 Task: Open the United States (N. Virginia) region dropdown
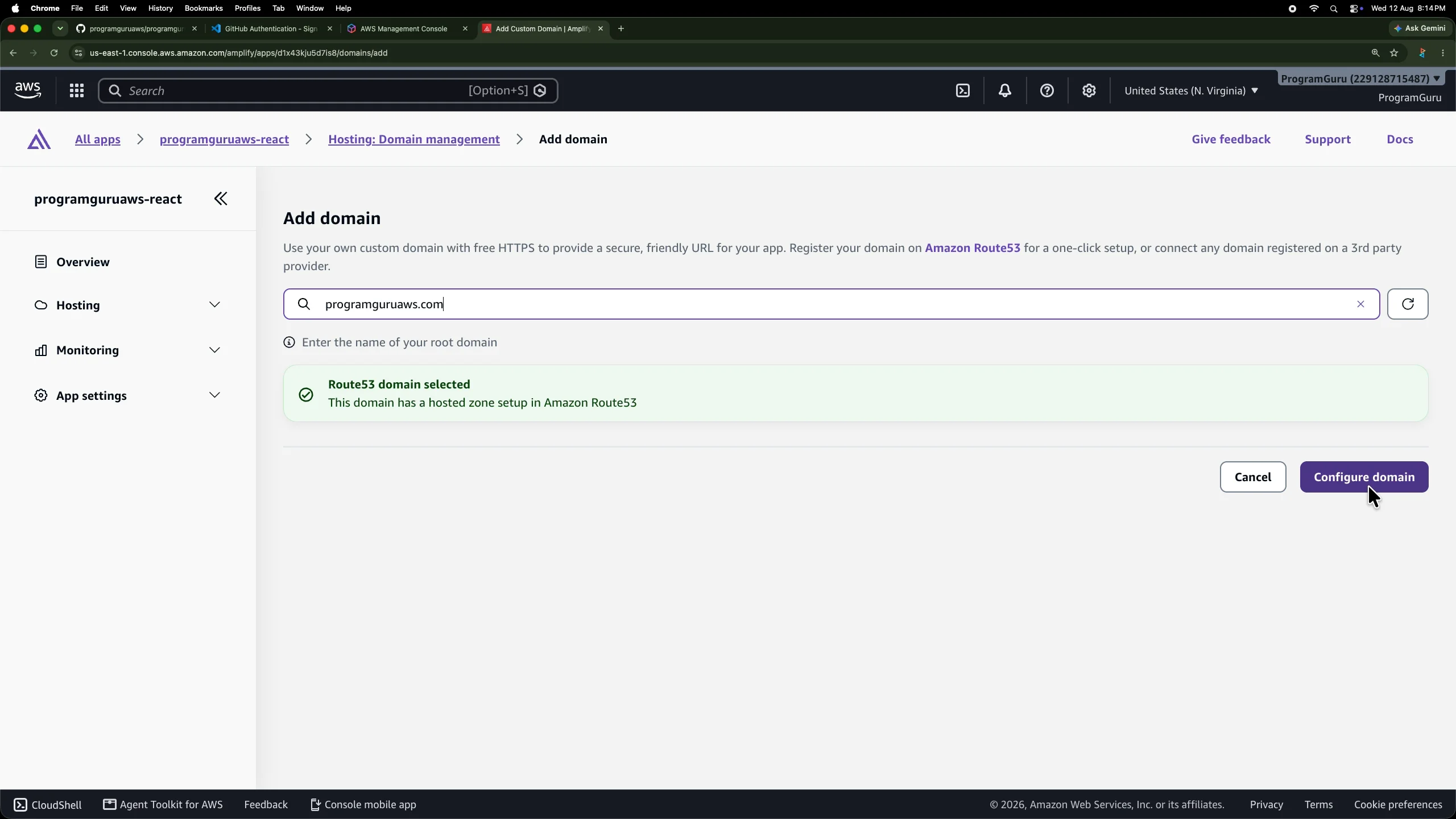coord(1192,90)
